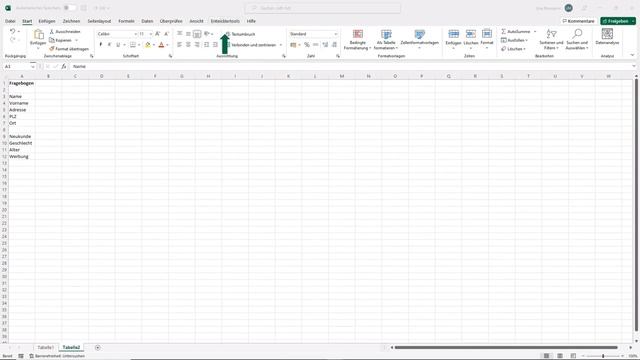
Task: Increase font size with larger A
Action: [158, 34]
